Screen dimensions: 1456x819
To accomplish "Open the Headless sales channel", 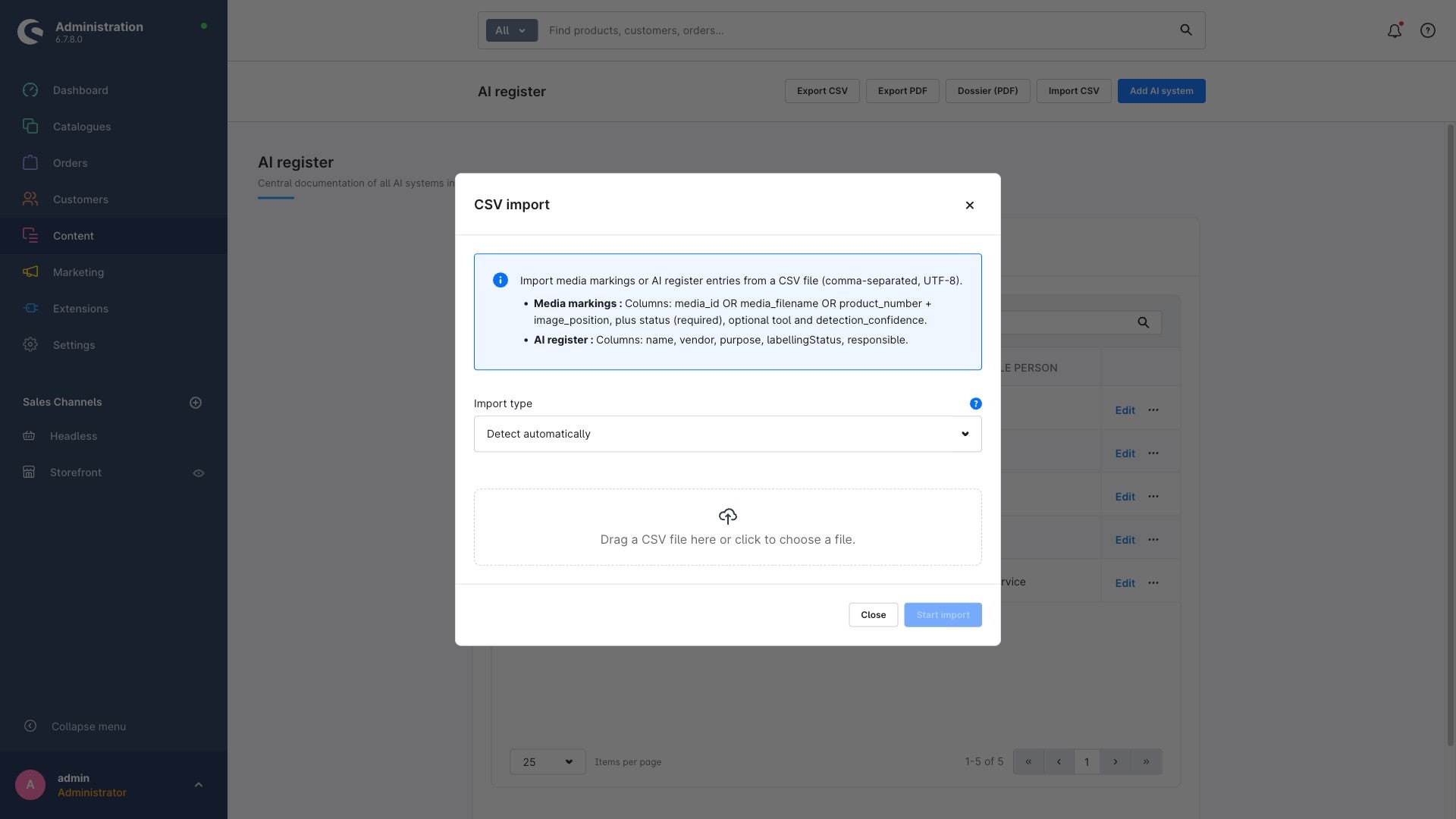I will [x=74, y=436].
